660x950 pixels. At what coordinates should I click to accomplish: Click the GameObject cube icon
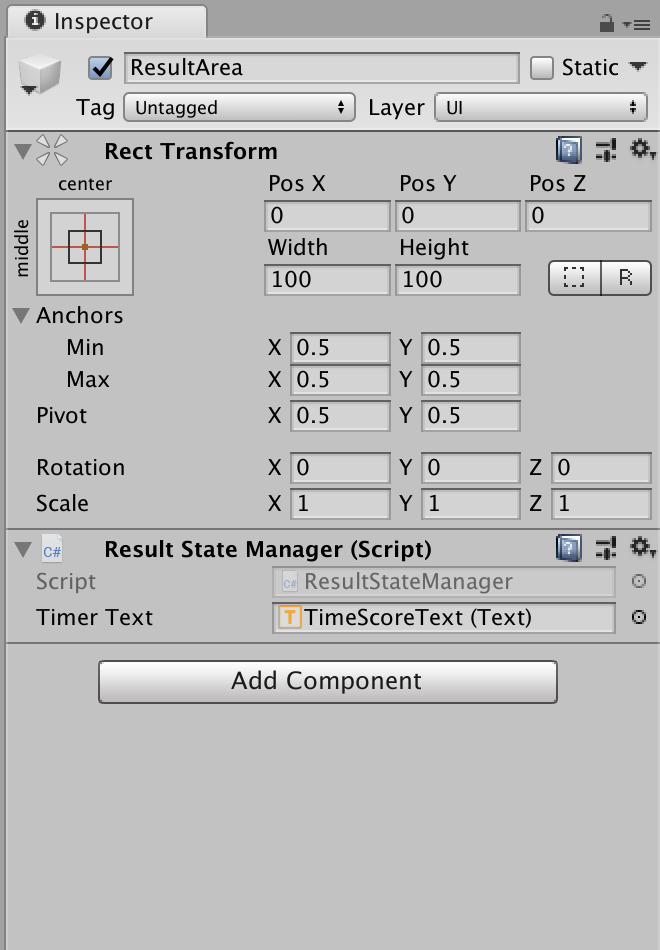(x=39, y=75)
